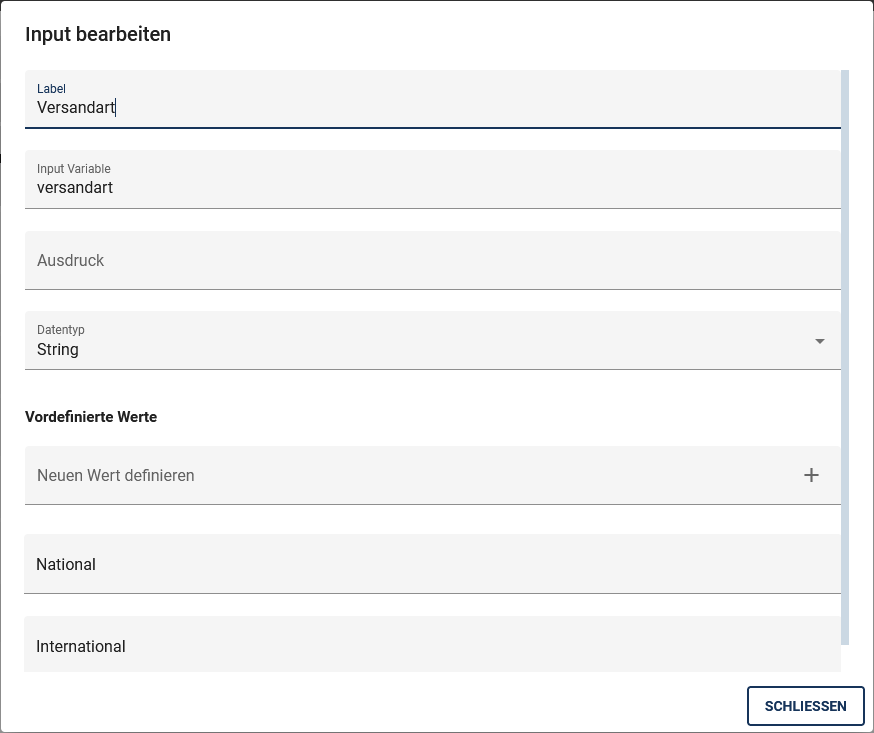The width and height of the screenshot is (874, 733).
Task: Click the Input bearbeiten dialog title
Action: click(96, 34)
